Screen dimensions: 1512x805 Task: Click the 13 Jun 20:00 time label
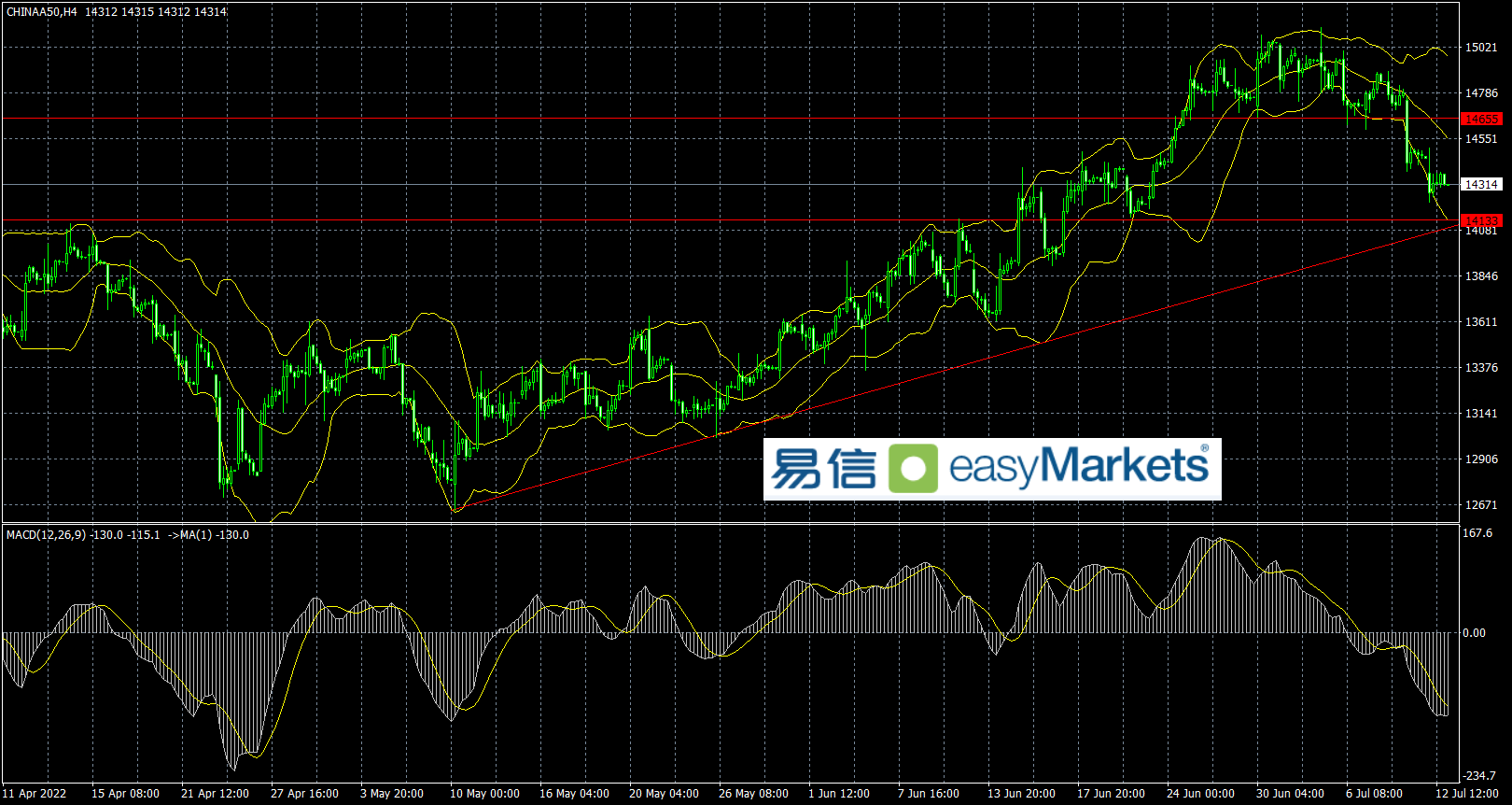(x=1021, y=794)
